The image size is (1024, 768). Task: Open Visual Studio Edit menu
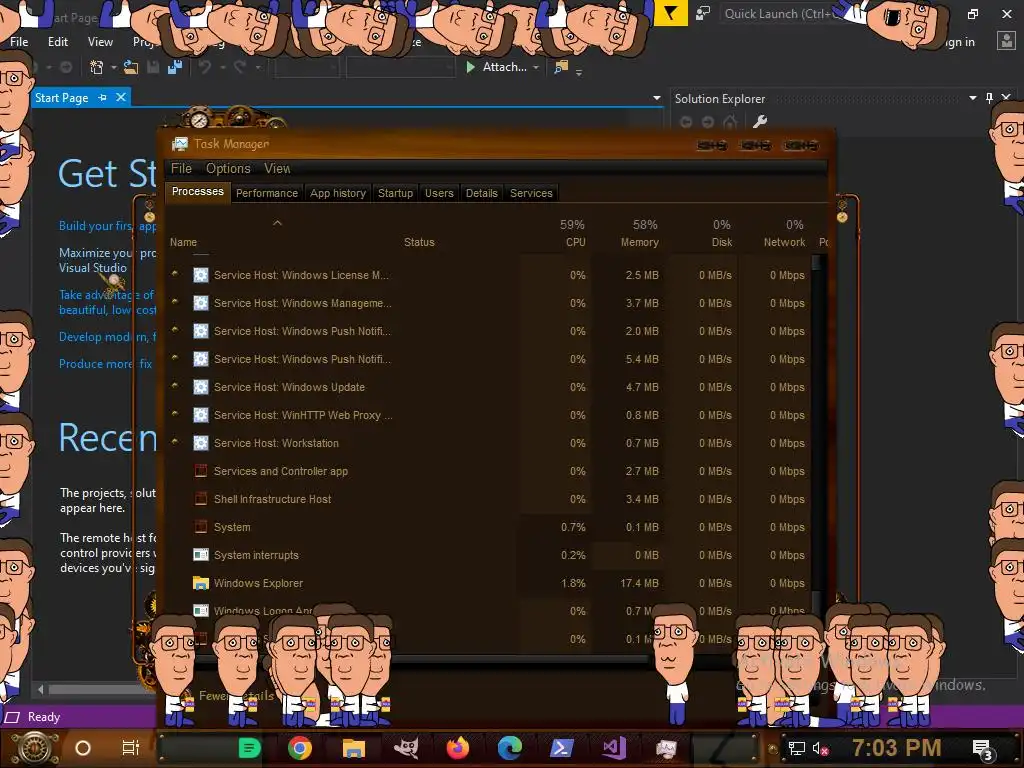(57, 42)
